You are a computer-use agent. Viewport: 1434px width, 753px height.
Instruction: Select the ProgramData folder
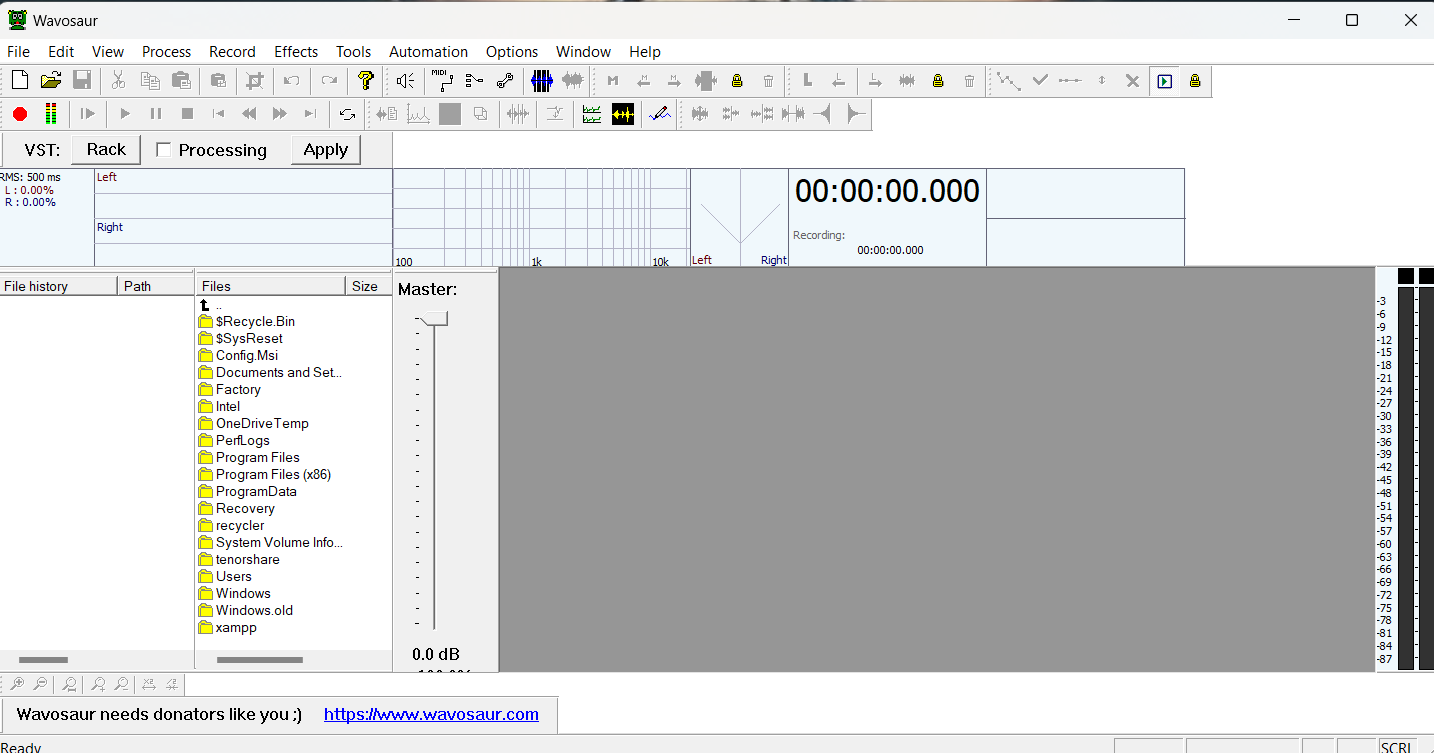248,491
